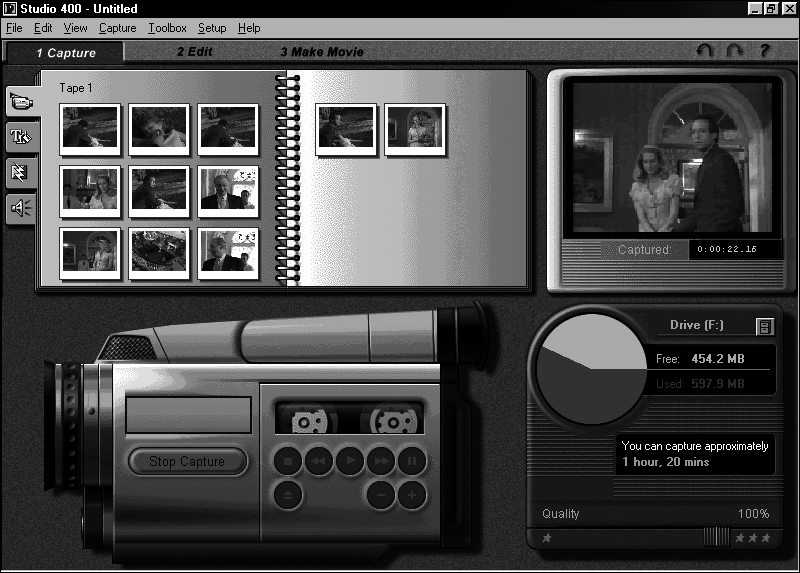Click the Stop Capture button
This screenshot has height=573, width=800.
tap(187, 461)
